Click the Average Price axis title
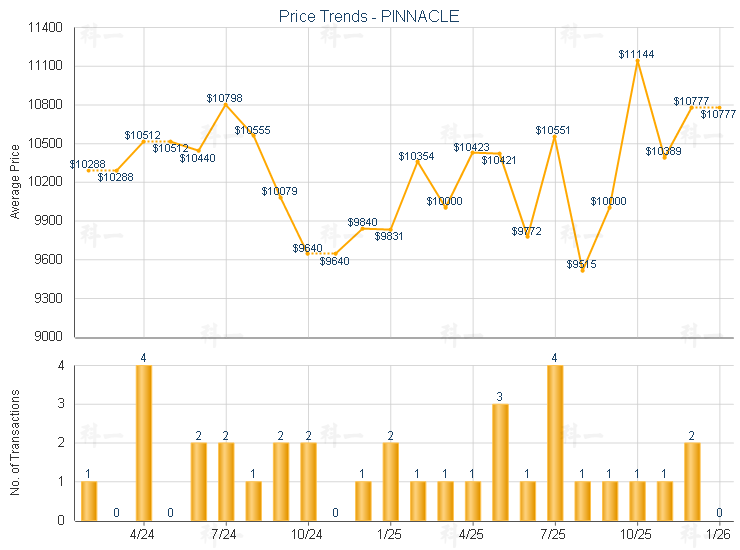The image size is (740, 550). coord(15,182)
